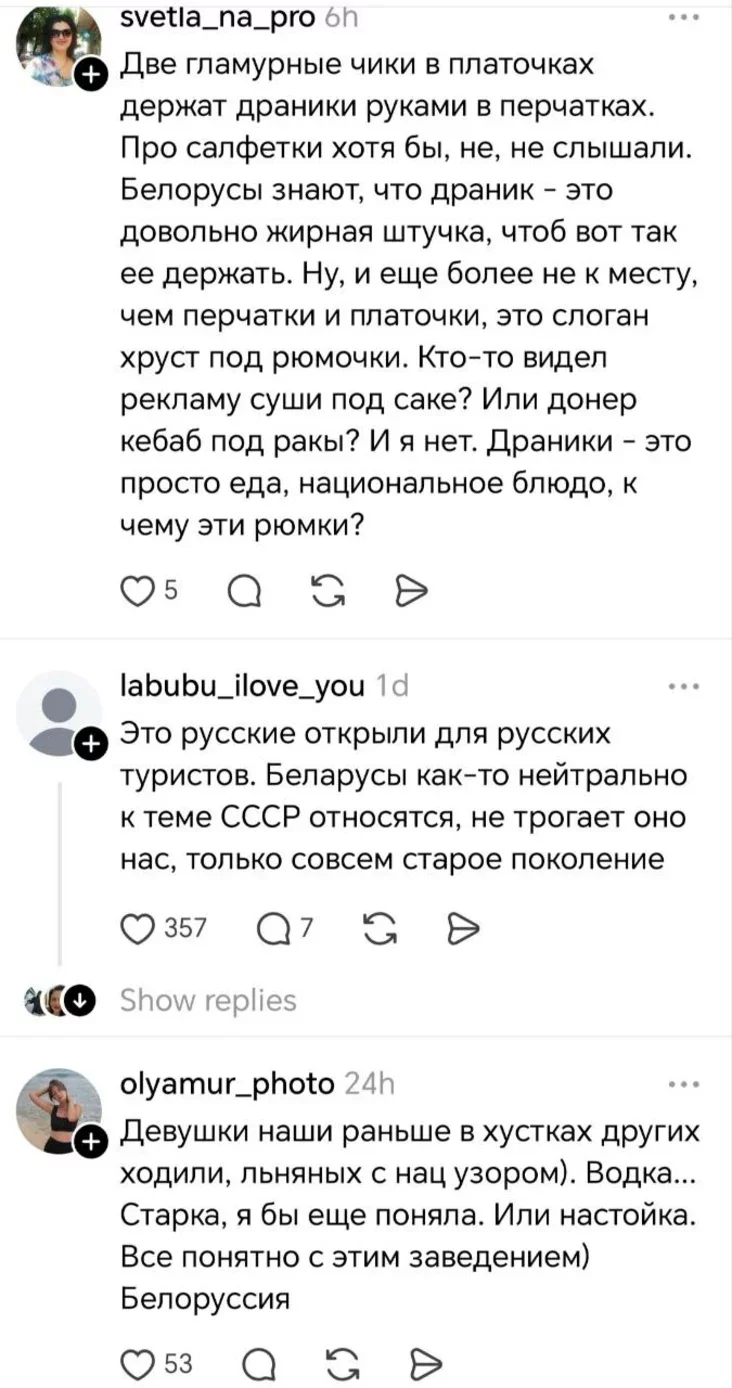Open olyamur_photo profile picture
The height and width of the screenshot is (1388, 732).
click(x=60, y=1107)
